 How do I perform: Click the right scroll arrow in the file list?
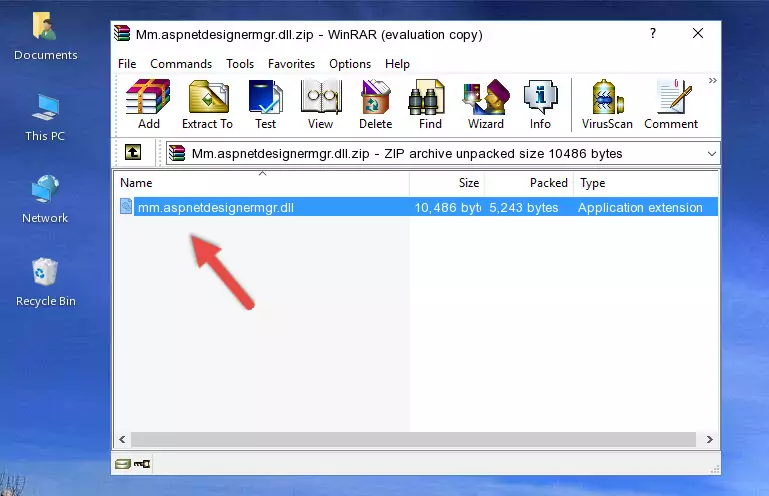coord(709,439)
